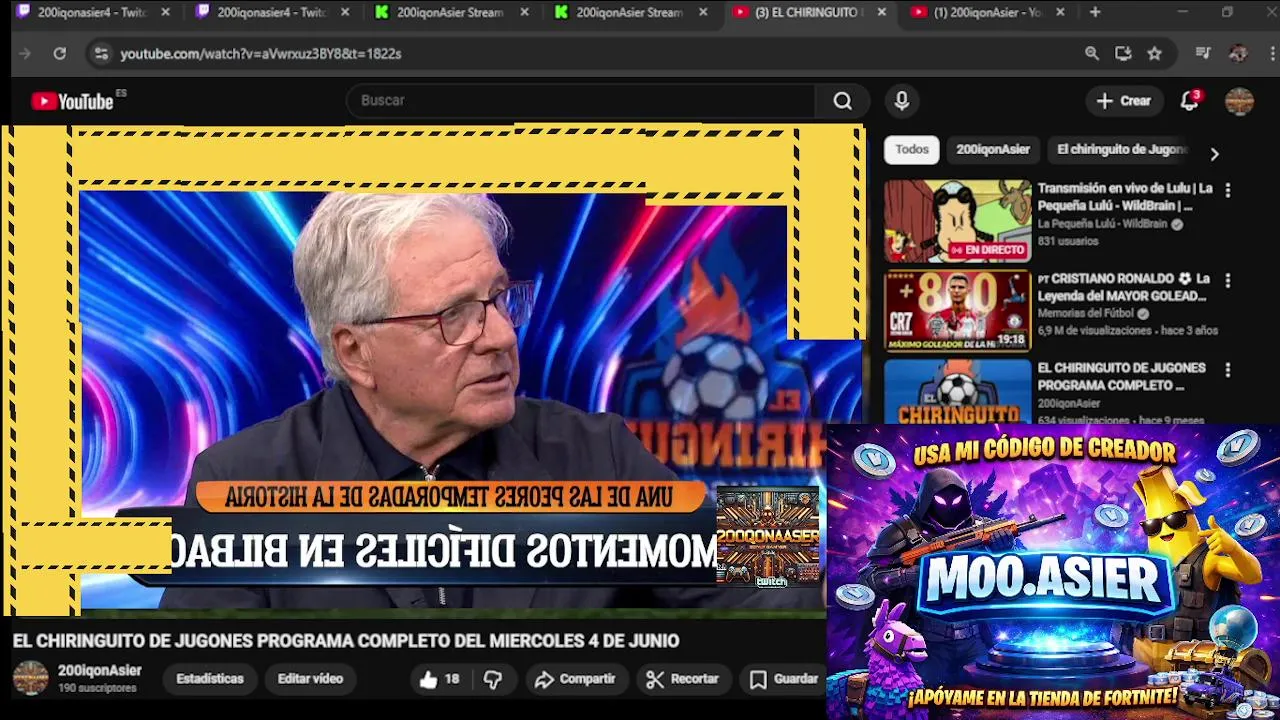Select the 200iqonAsier filter chip

coord(993,150)
